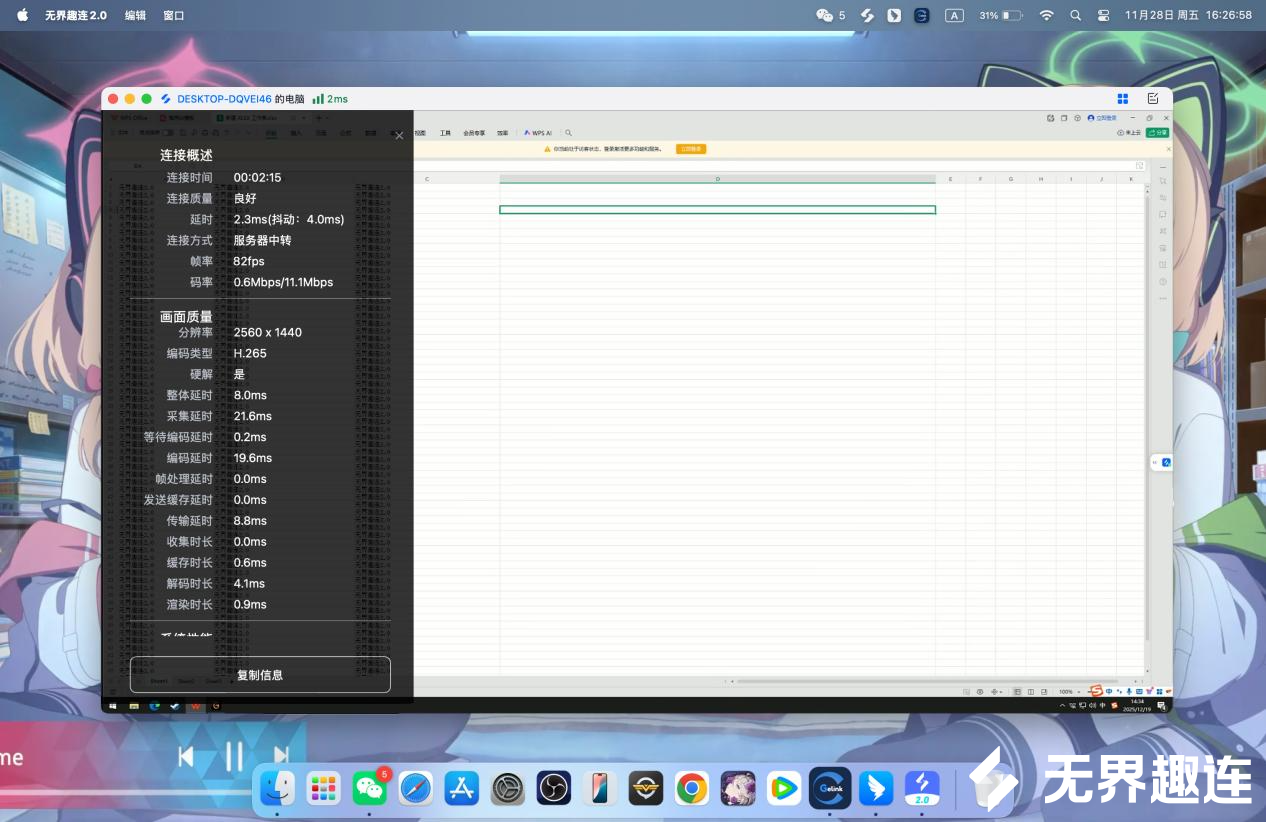1266x822 pixels.
Task: Click the connection time value 00:02:15
Action: click(257, 177)
